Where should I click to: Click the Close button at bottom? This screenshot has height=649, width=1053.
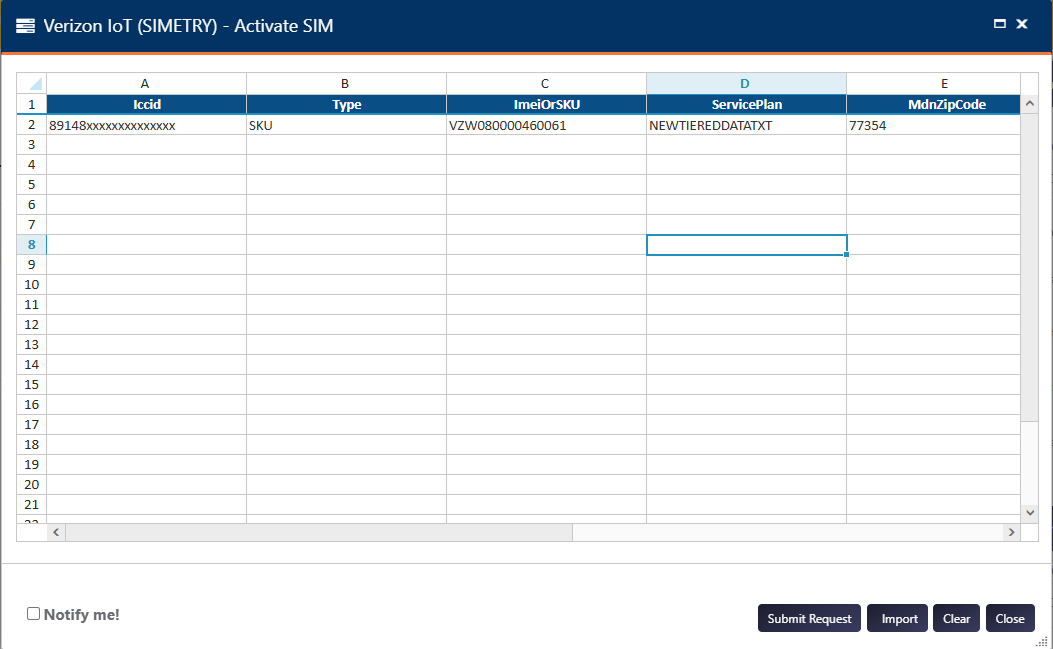(x=1010, y=619)
